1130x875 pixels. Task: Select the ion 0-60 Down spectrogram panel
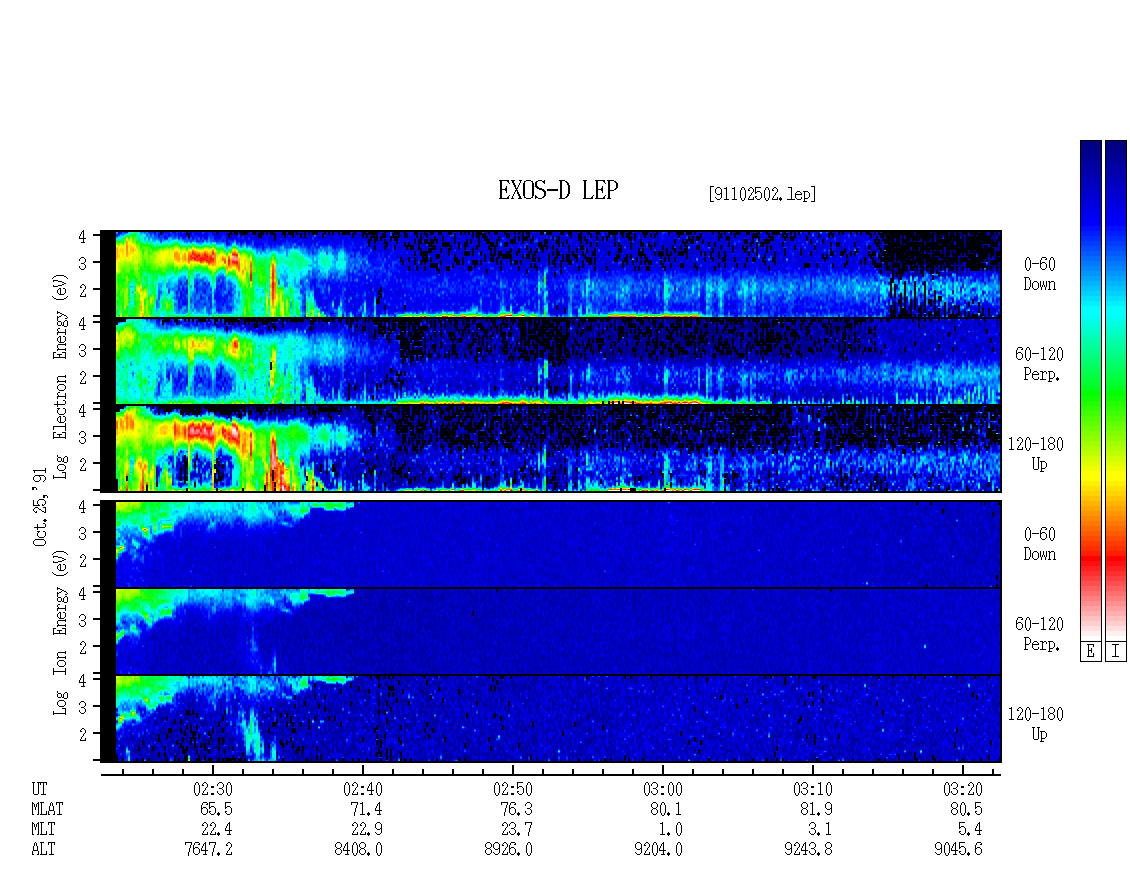[x=551, y=544]
